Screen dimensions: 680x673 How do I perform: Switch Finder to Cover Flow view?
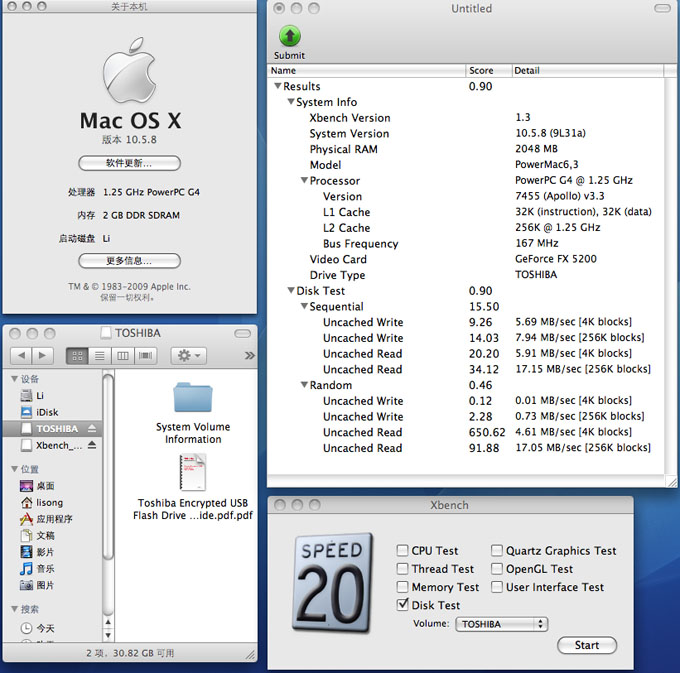145,356
